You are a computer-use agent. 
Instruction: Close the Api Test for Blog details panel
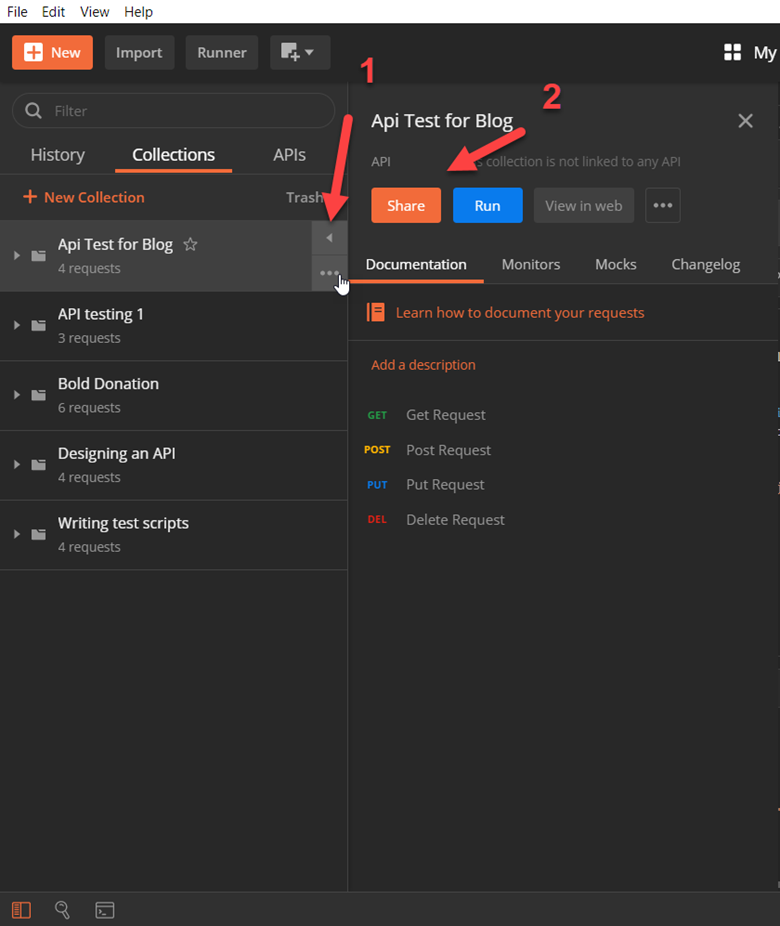click(x=745, y=121)
